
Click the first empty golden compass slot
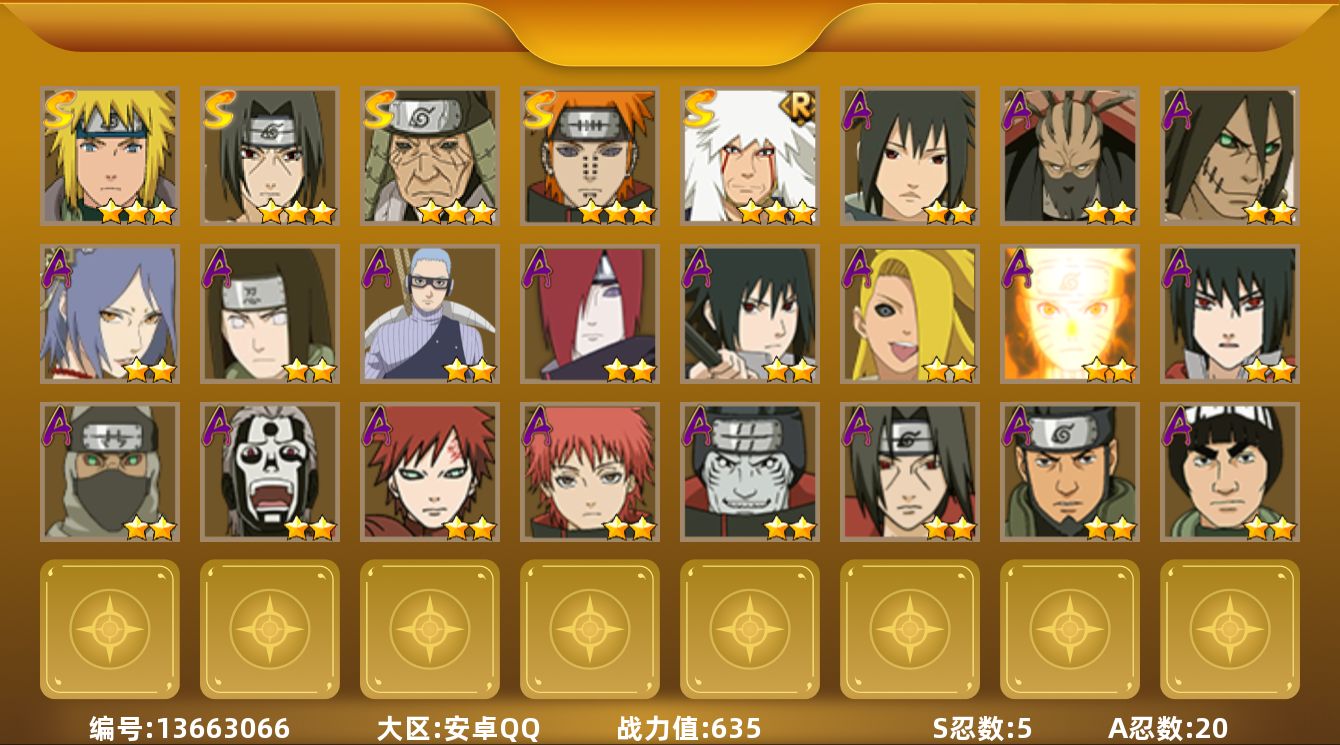point(110,629)
